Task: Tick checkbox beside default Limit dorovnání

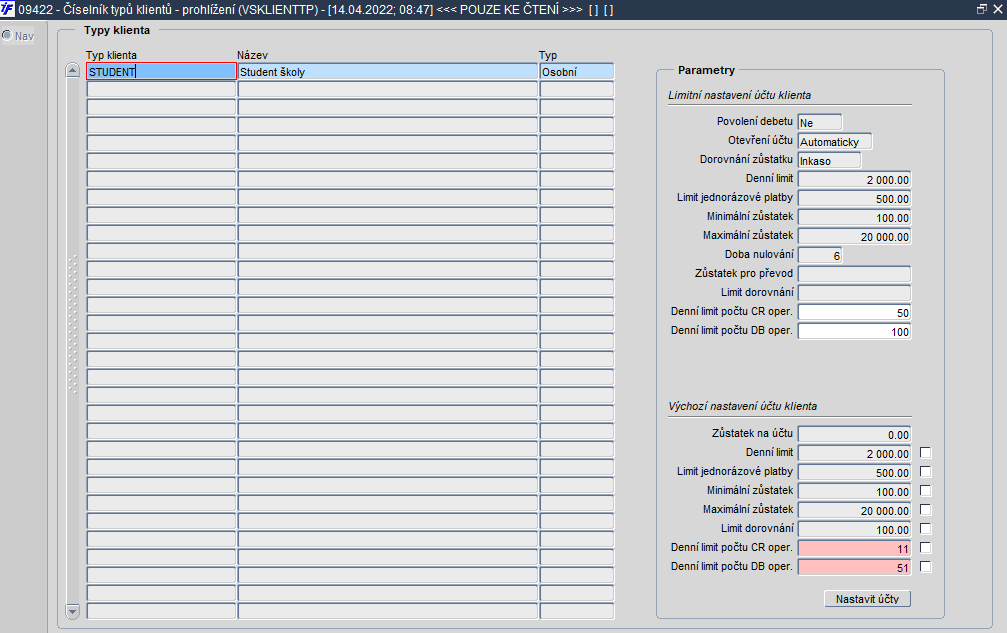Action: (x=925, y=528)
